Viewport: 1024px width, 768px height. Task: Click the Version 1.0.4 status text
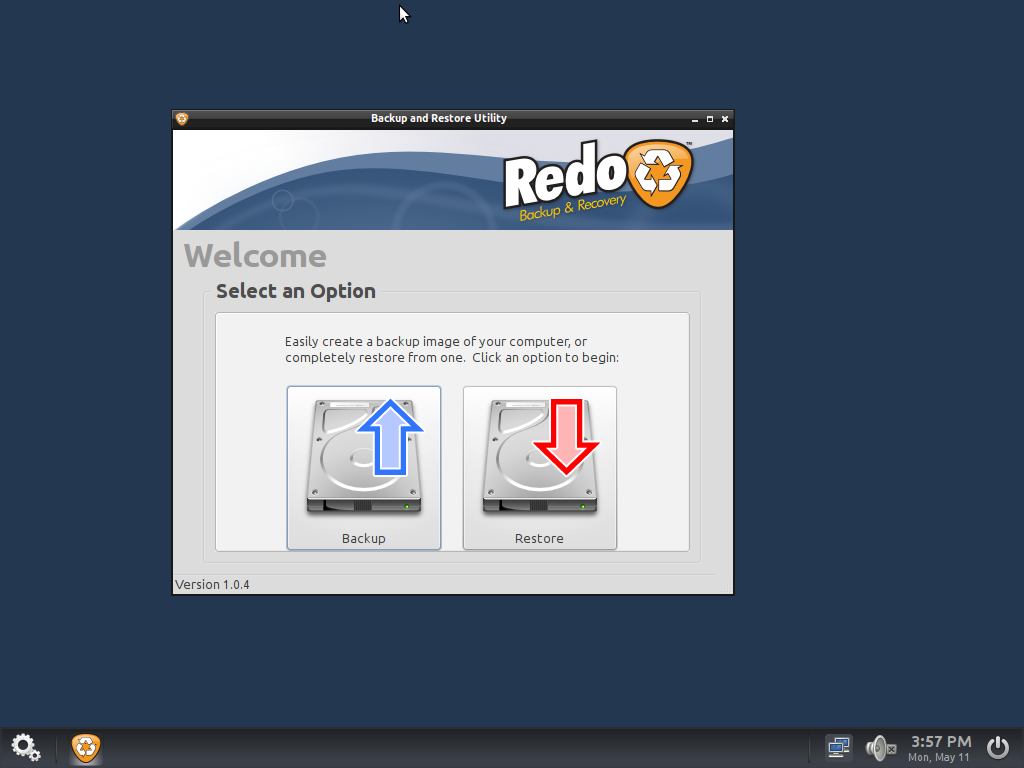coord(212,584)
